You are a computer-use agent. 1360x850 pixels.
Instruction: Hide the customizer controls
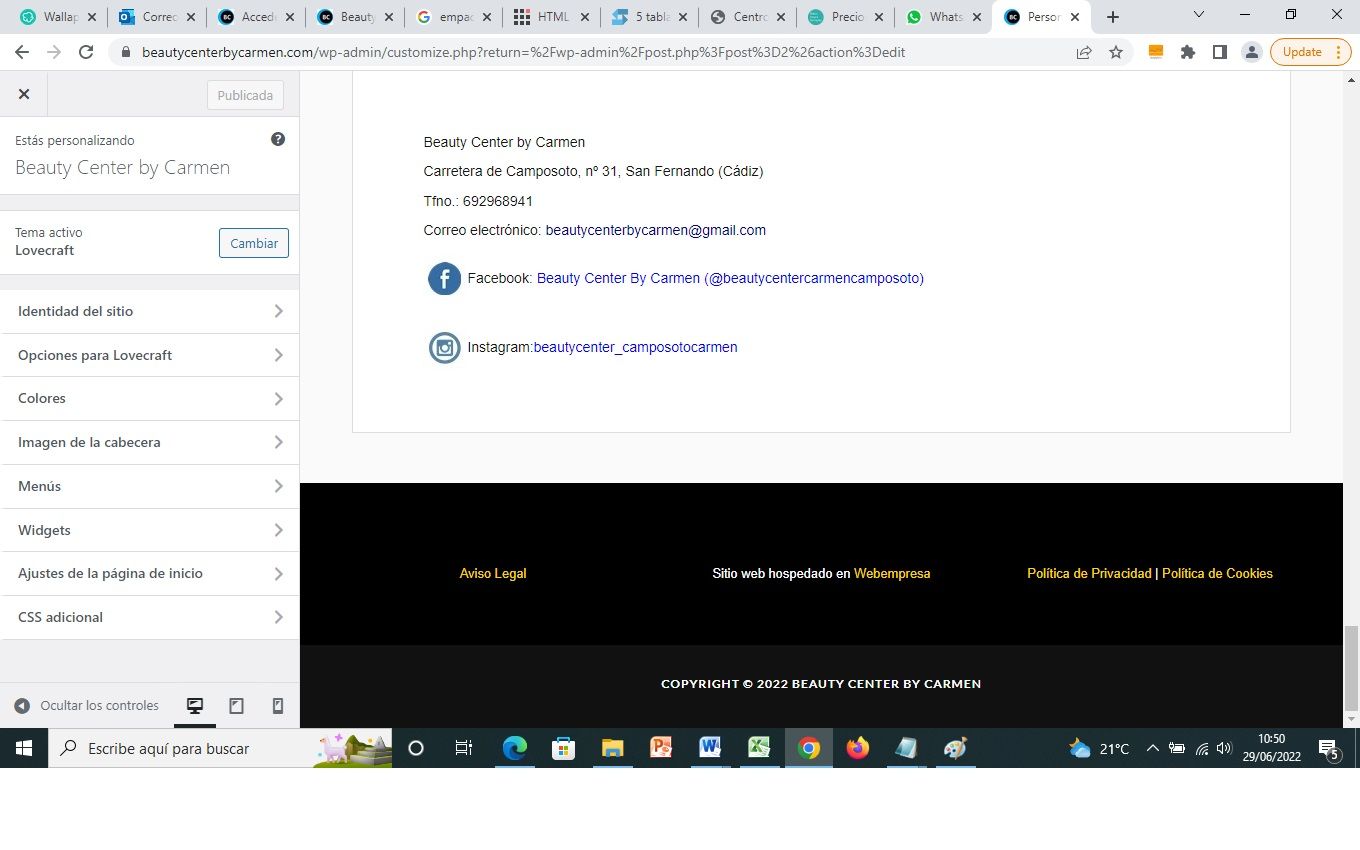86,706
